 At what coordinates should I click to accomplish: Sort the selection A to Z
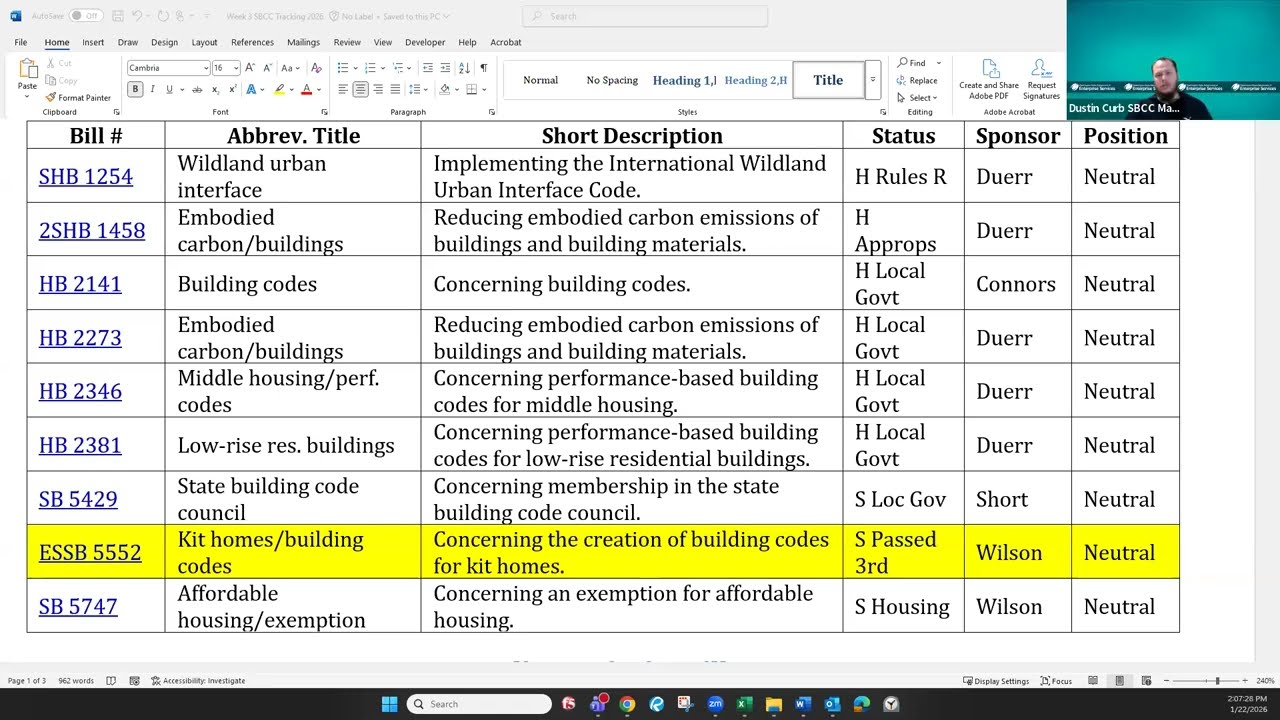click(464, 68)
